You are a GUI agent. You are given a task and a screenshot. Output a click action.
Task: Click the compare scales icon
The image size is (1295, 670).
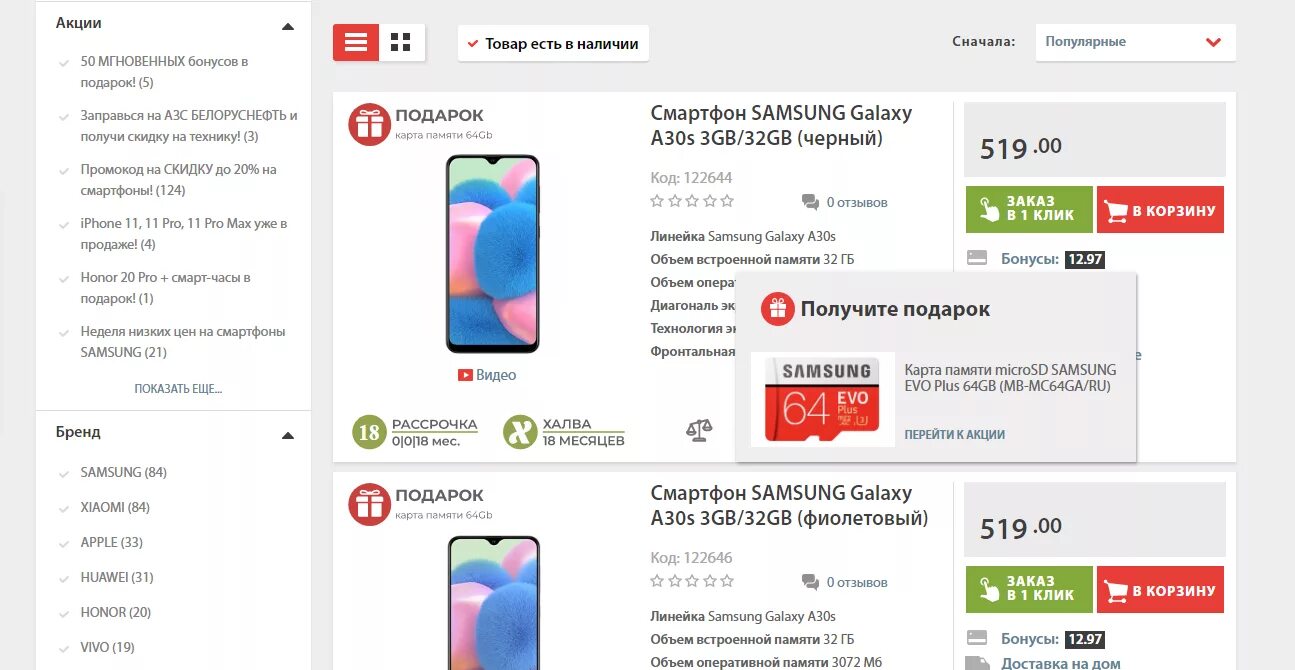pos(699,431)
